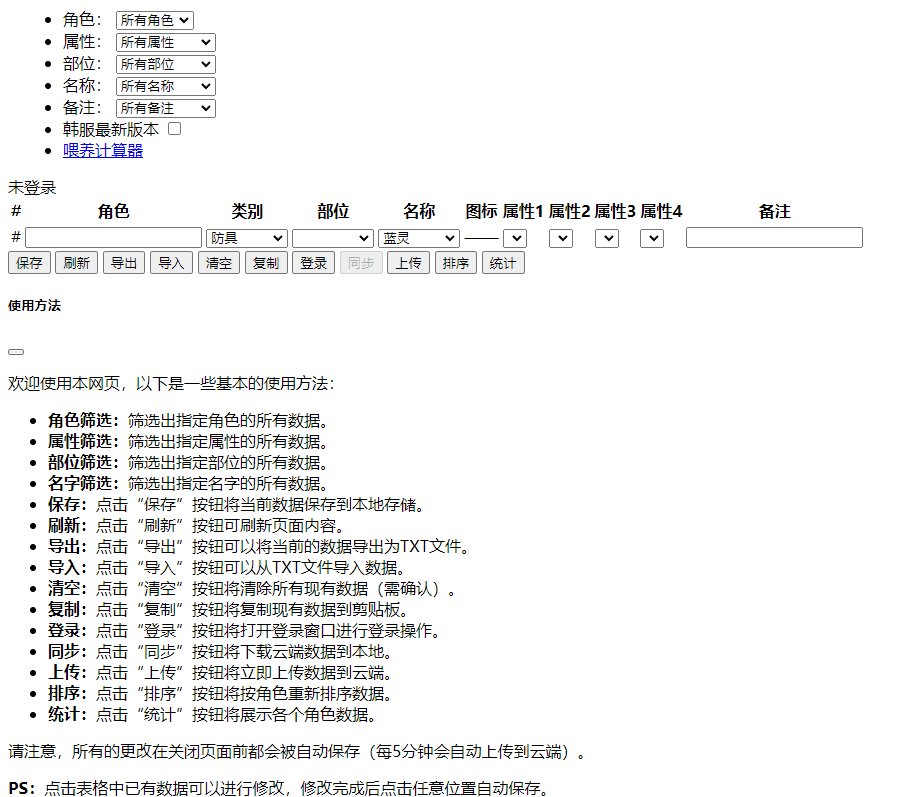Open the 属性4 dropdown
Image resolution: width=924 pixels, height=797 pixels.
[652, 238]
